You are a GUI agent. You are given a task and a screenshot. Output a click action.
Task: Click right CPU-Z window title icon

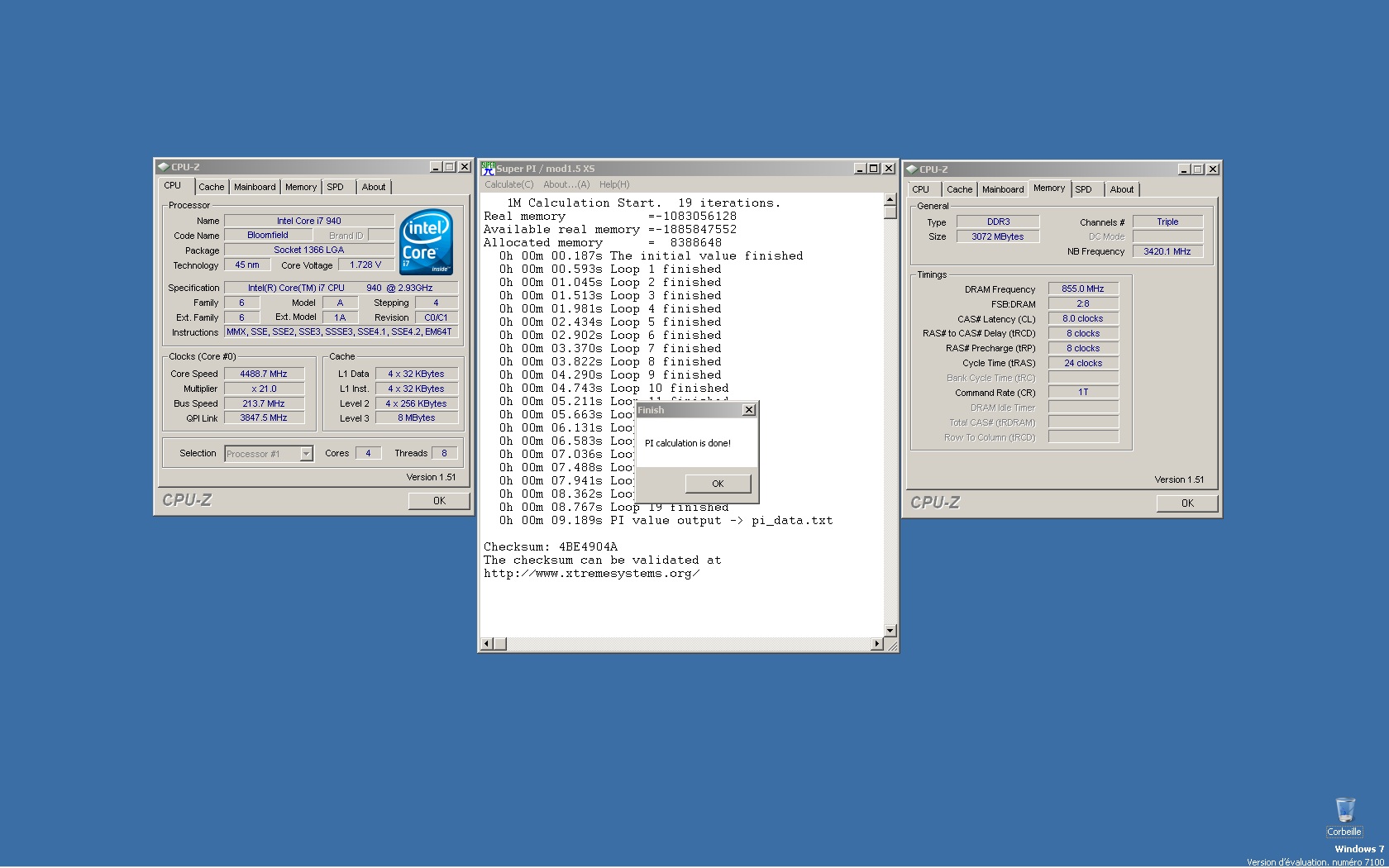911,169
